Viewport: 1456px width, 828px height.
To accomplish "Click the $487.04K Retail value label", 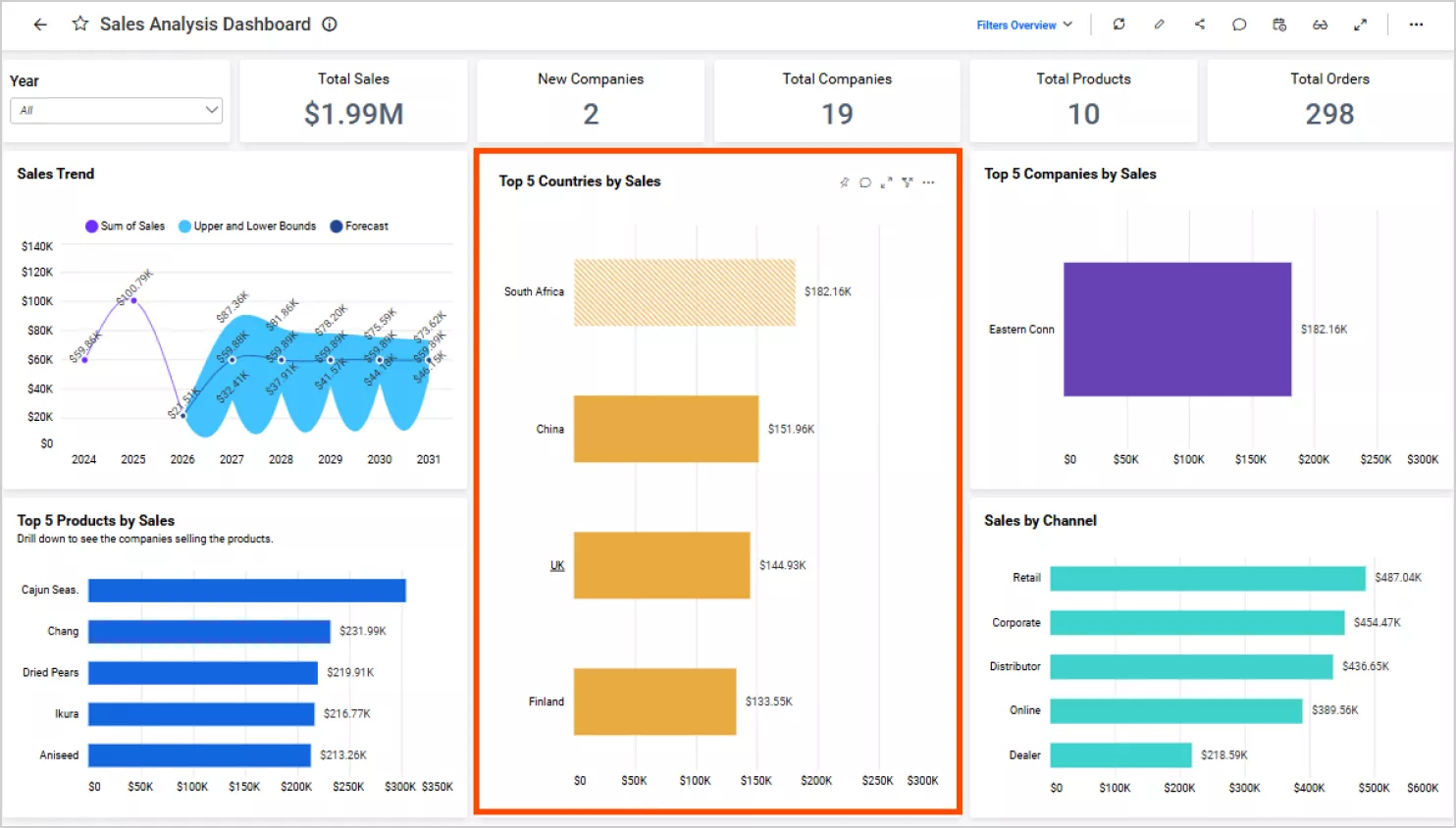I will coord(1398,578).
